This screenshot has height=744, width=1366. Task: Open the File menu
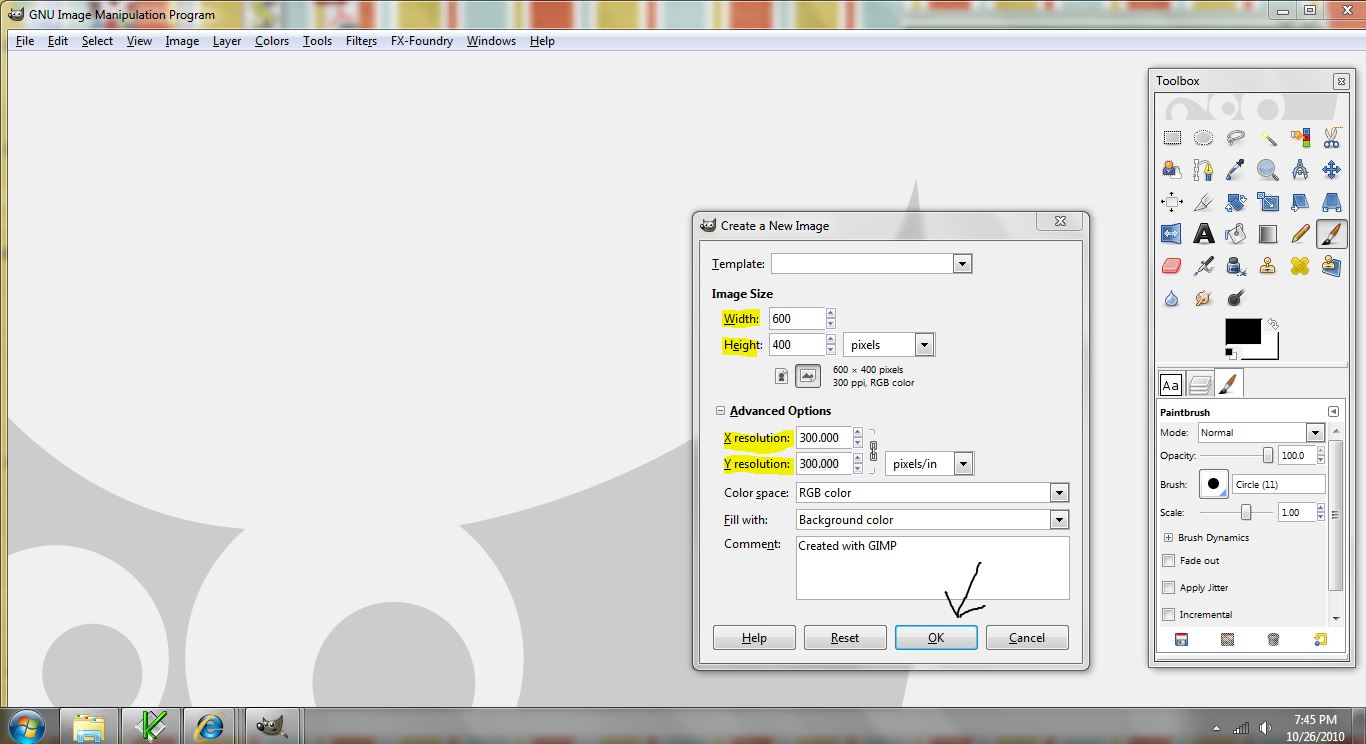coord(25,41)
